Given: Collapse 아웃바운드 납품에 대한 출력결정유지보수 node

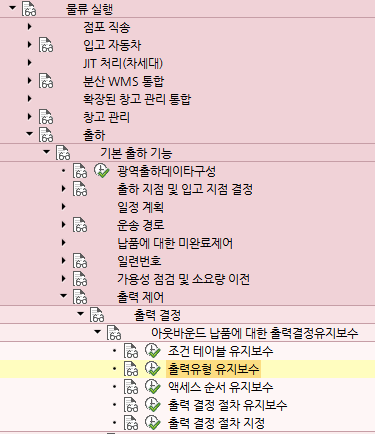Looking at the screenshot, I should point(98,332).
